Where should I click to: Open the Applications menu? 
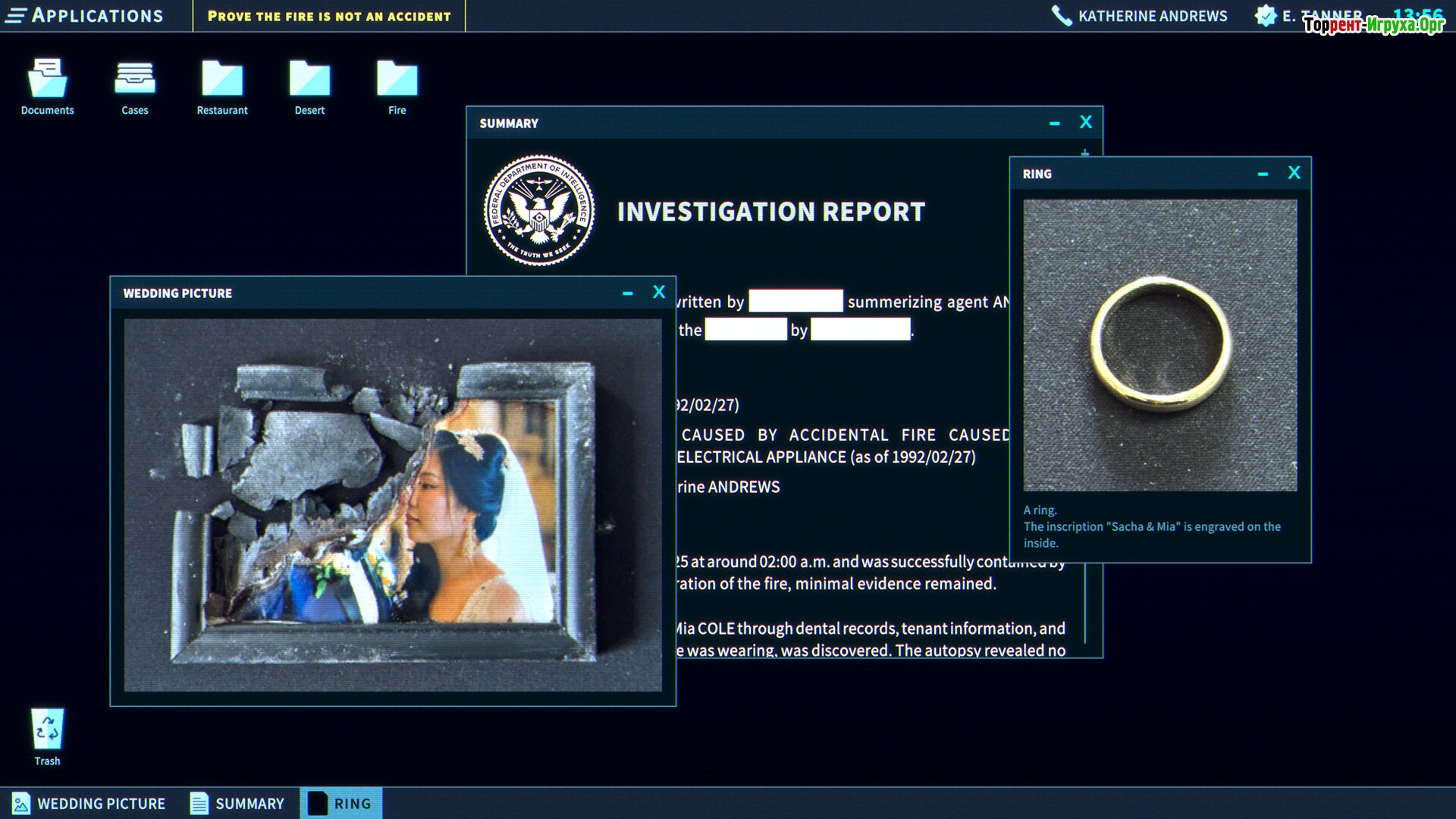[85, 16]
